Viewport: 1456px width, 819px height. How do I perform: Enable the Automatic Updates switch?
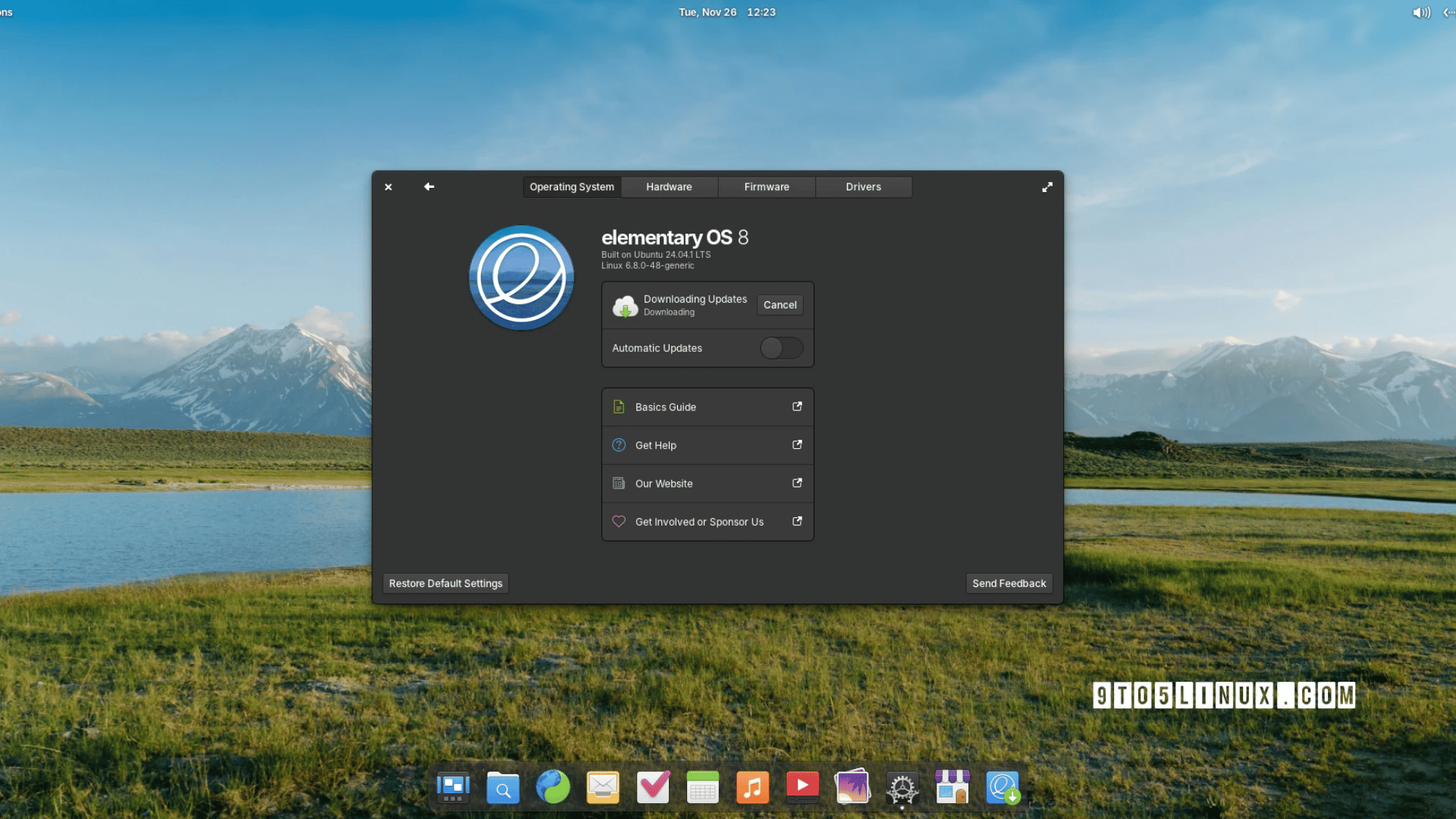point(781,348)
